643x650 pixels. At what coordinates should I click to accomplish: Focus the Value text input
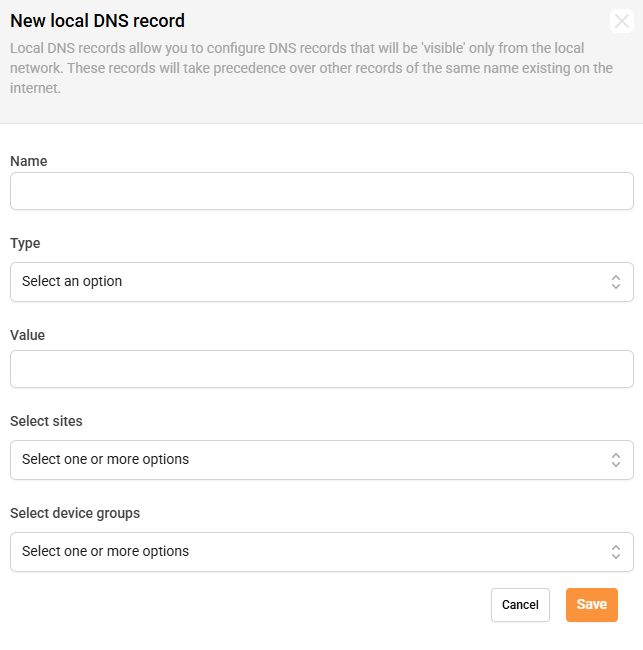(321, 369)
